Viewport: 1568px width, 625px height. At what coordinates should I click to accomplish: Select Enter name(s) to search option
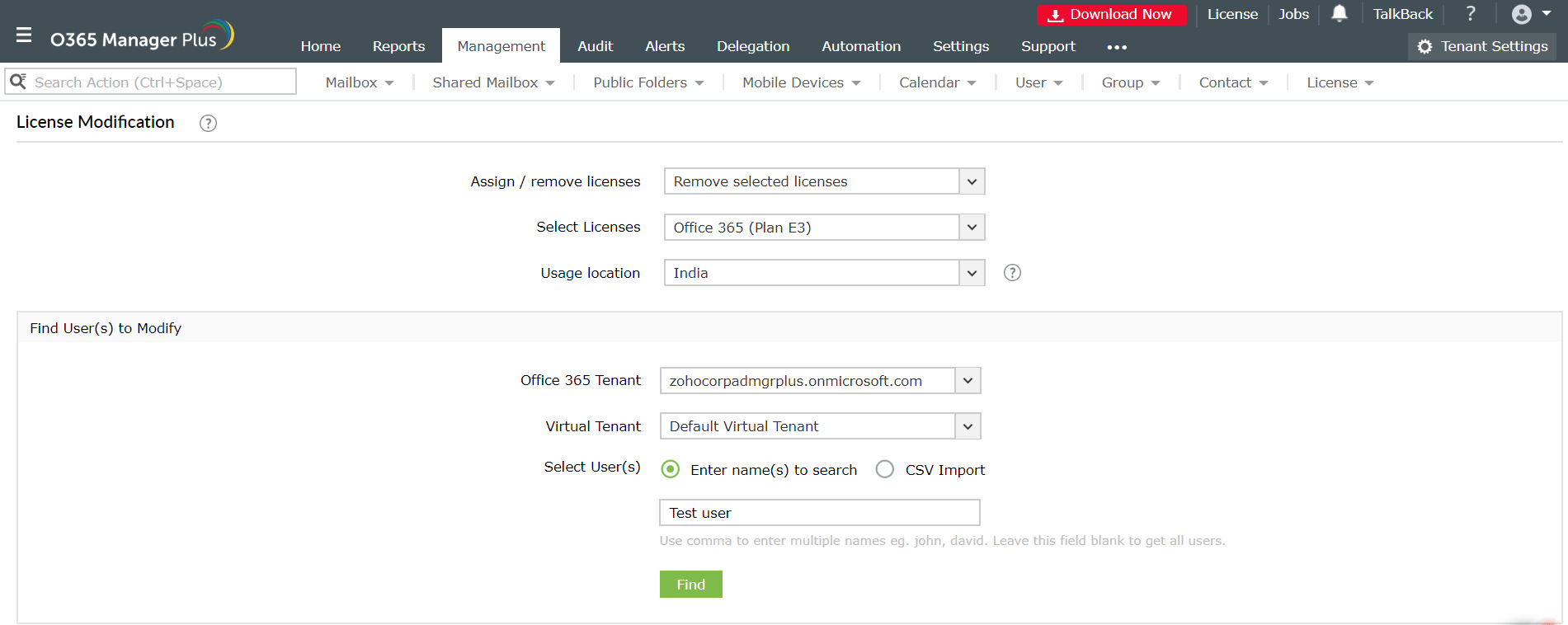[x=671, y=469]
